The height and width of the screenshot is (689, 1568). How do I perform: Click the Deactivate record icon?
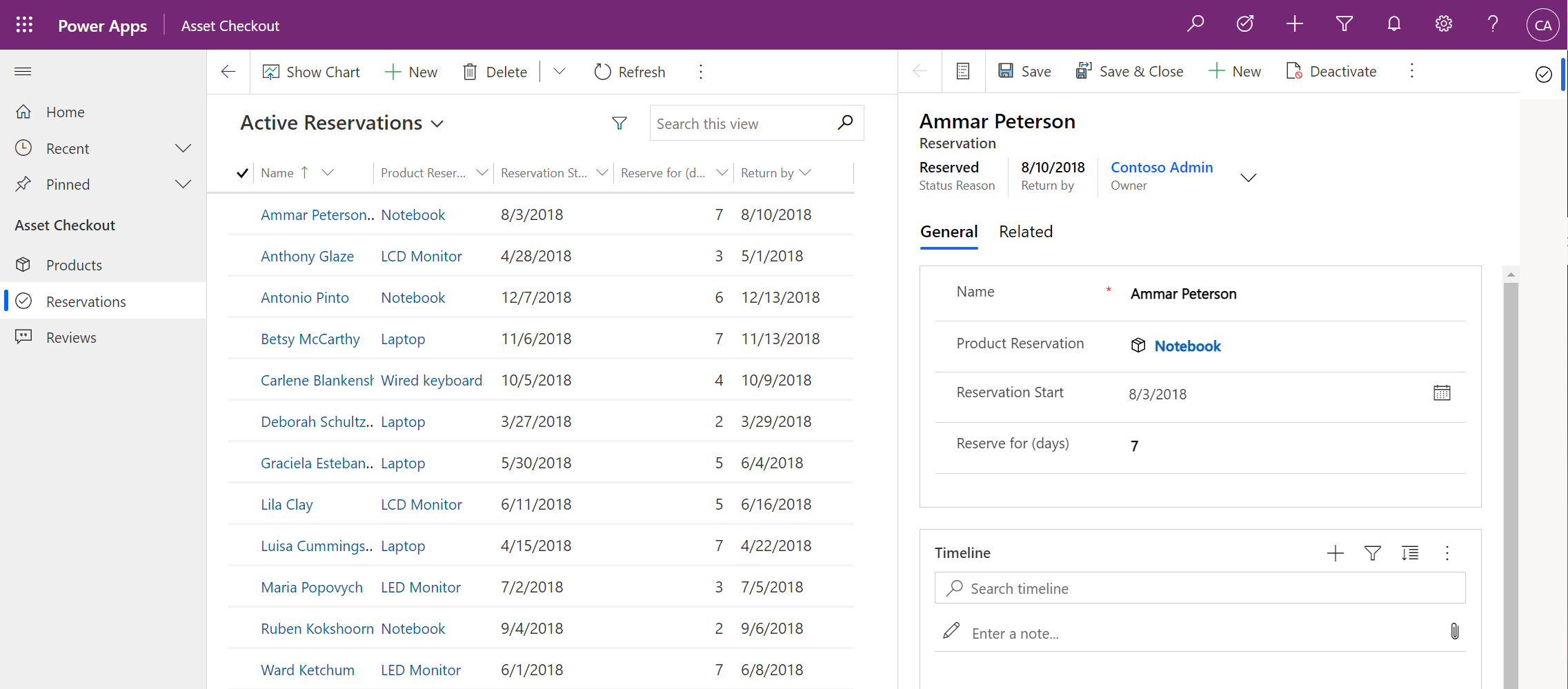point(1294,71)
